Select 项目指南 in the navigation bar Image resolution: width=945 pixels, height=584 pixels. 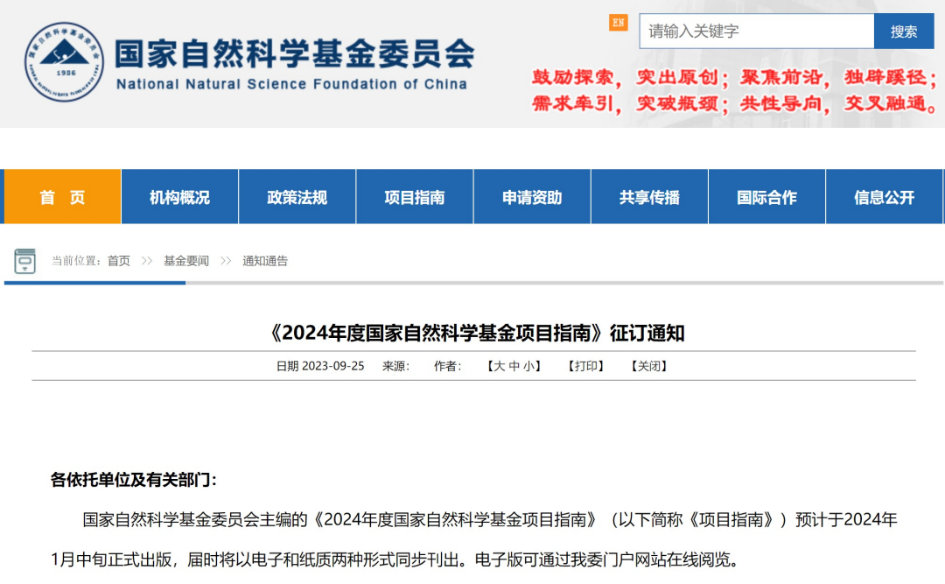[x=414, y=197]
